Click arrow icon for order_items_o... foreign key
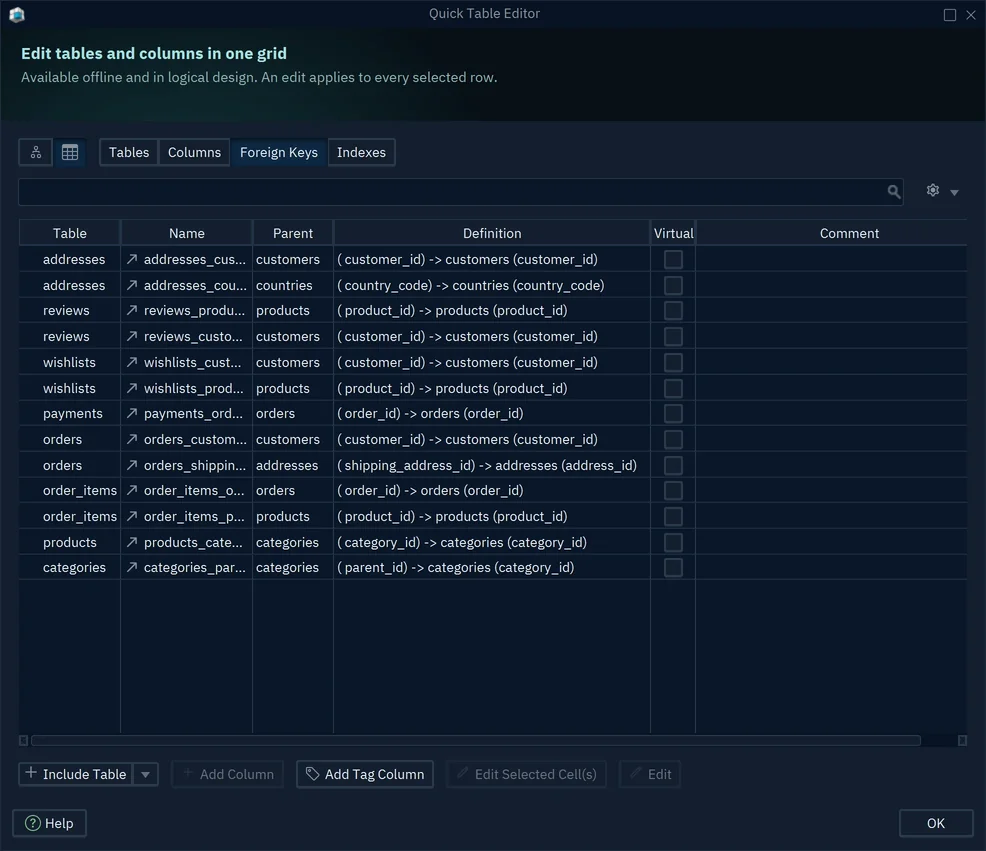 (x=131, y=491)
